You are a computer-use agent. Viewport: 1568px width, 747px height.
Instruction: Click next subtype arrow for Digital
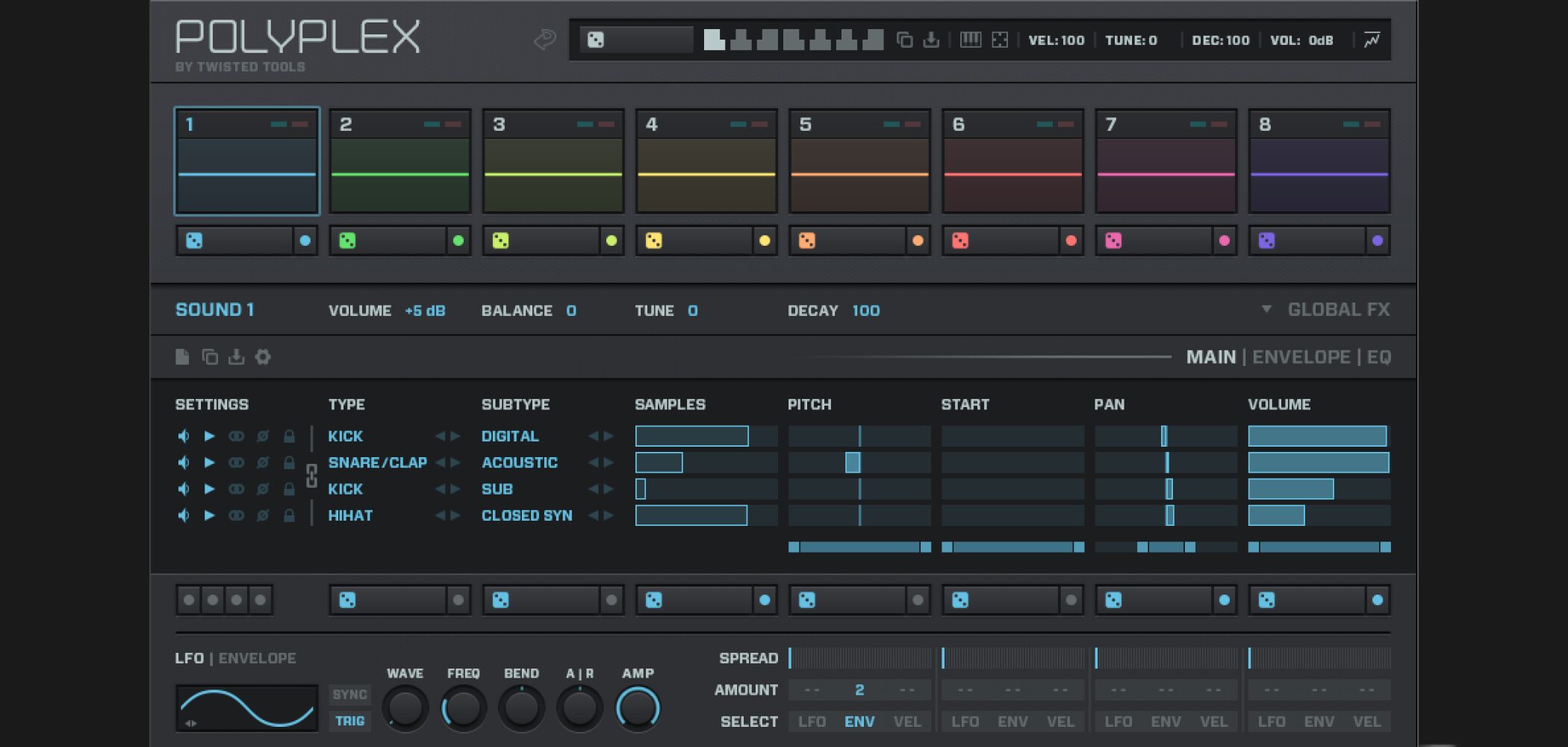(x=609, y=436)
